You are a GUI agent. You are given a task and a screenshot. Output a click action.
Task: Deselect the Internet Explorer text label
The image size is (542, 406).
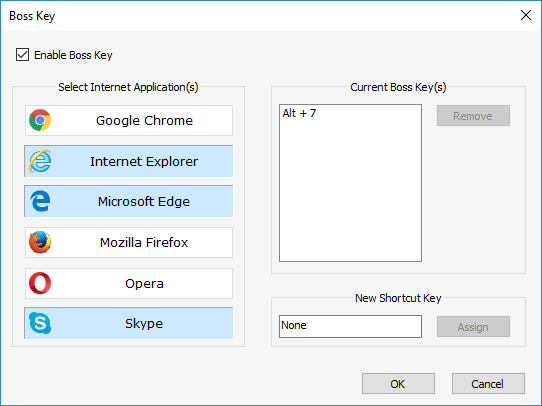[144, 161]
